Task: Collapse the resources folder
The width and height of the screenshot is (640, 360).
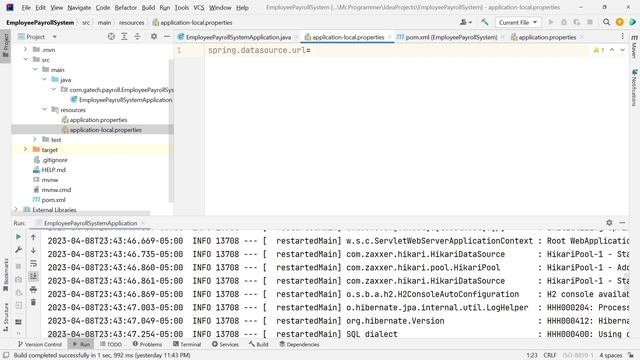Action: (x=44, y=109)
